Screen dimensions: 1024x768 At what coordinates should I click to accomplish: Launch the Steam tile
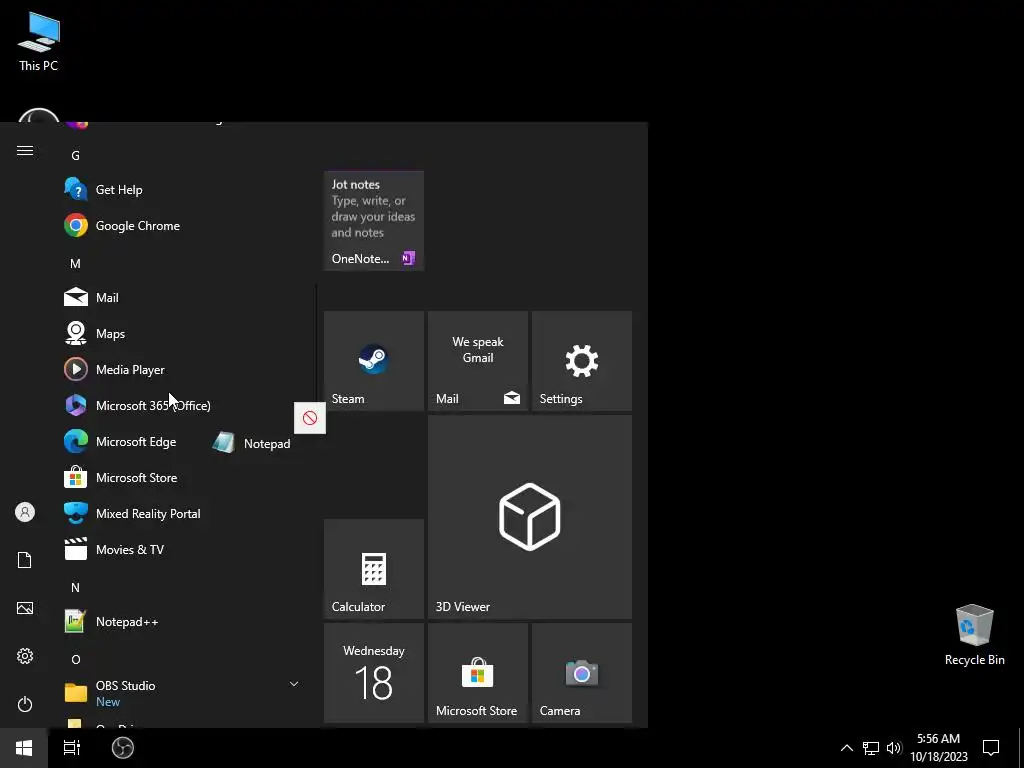374,361
